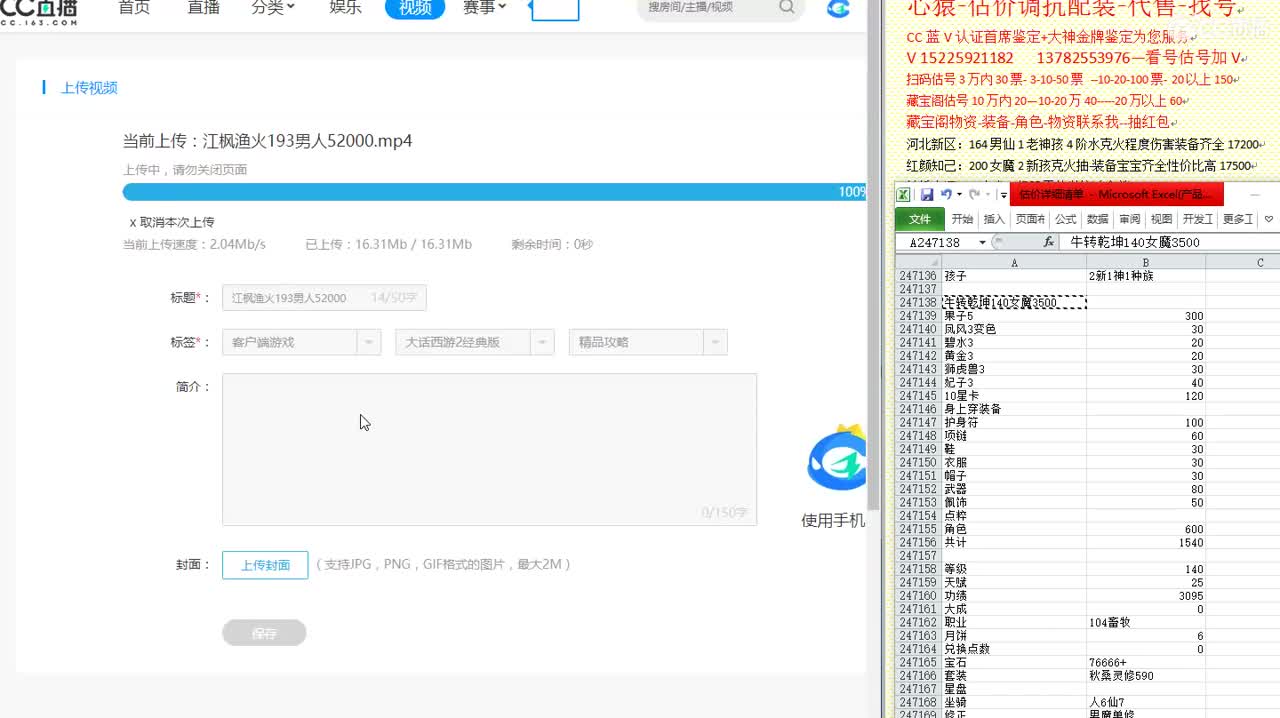Click Excel Save icon in quick access toolbar
The height and width of the screenshot is (718, 1280).
[x=927, y=195]
